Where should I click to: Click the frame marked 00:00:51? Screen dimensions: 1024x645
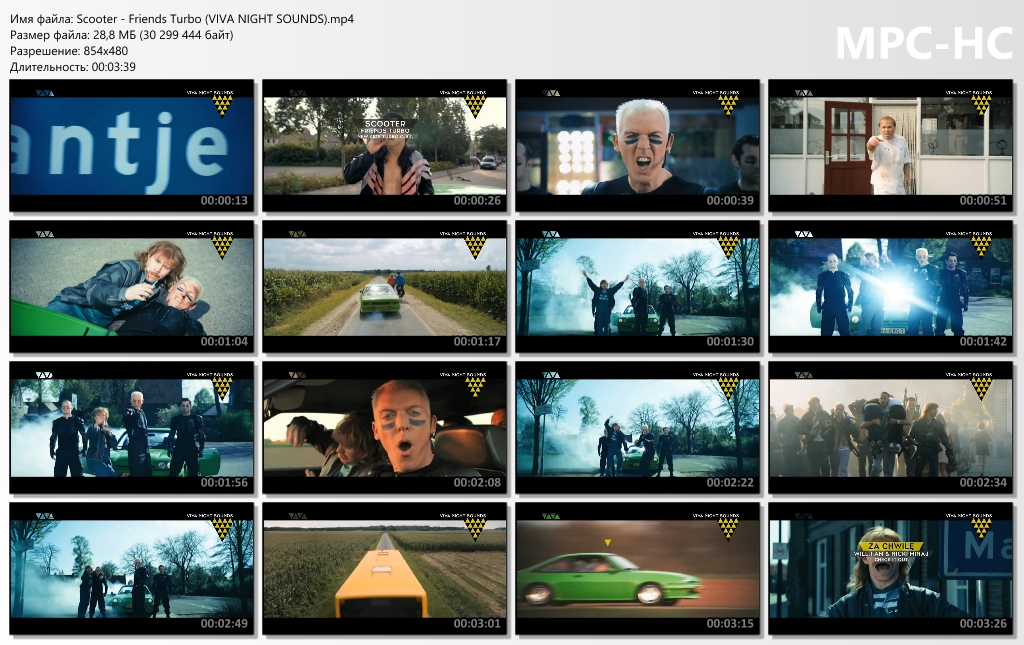pyautogui.click(x=891, y=146)
